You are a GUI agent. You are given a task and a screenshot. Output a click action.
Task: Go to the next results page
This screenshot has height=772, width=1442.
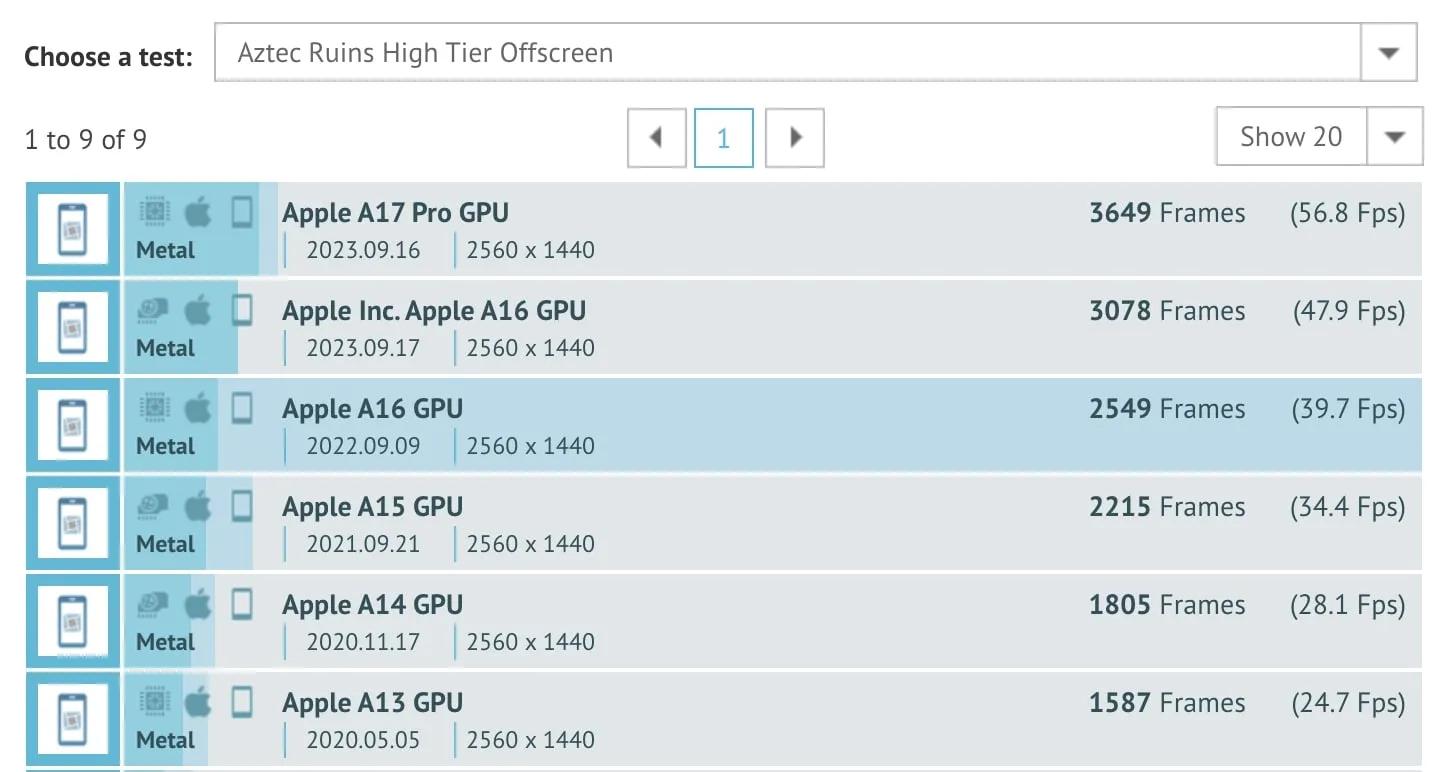[x=795, y=137]
